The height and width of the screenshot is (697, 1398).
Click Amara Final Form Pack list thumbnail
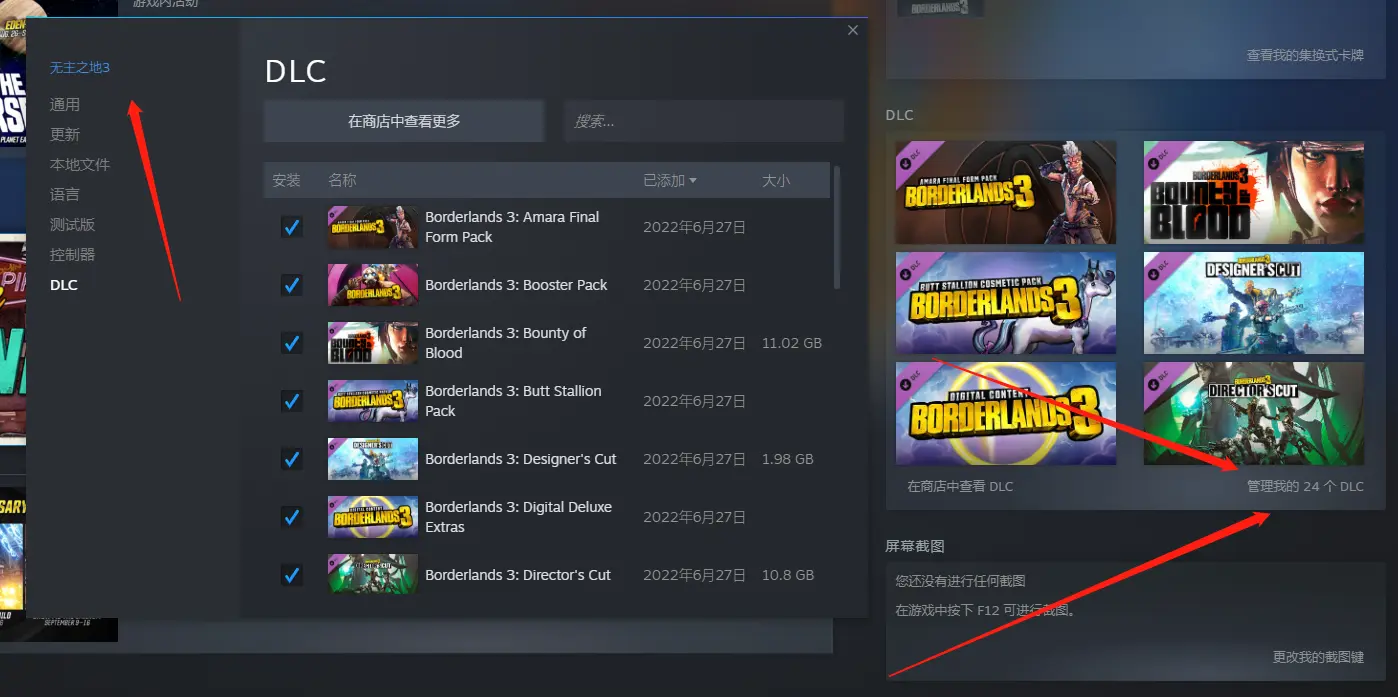pyautogui.click(x=372, y=227)
